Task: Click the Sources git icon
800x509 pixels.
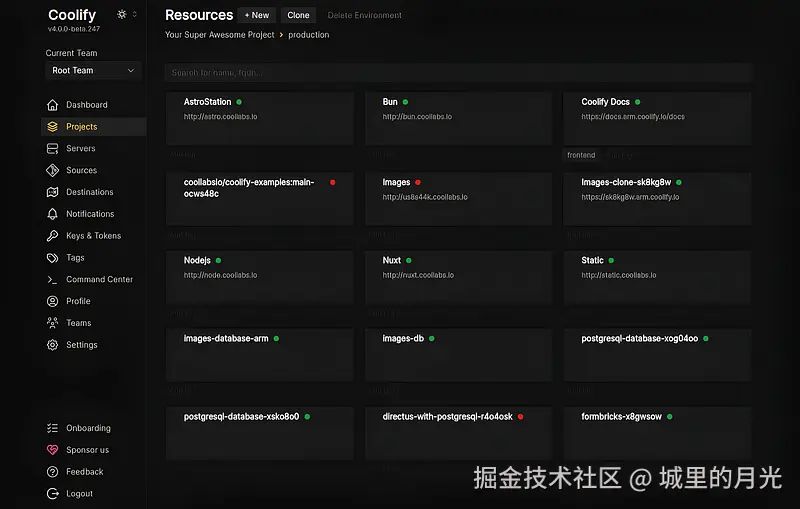Action: pyautogui.click(x=53, y=170)
